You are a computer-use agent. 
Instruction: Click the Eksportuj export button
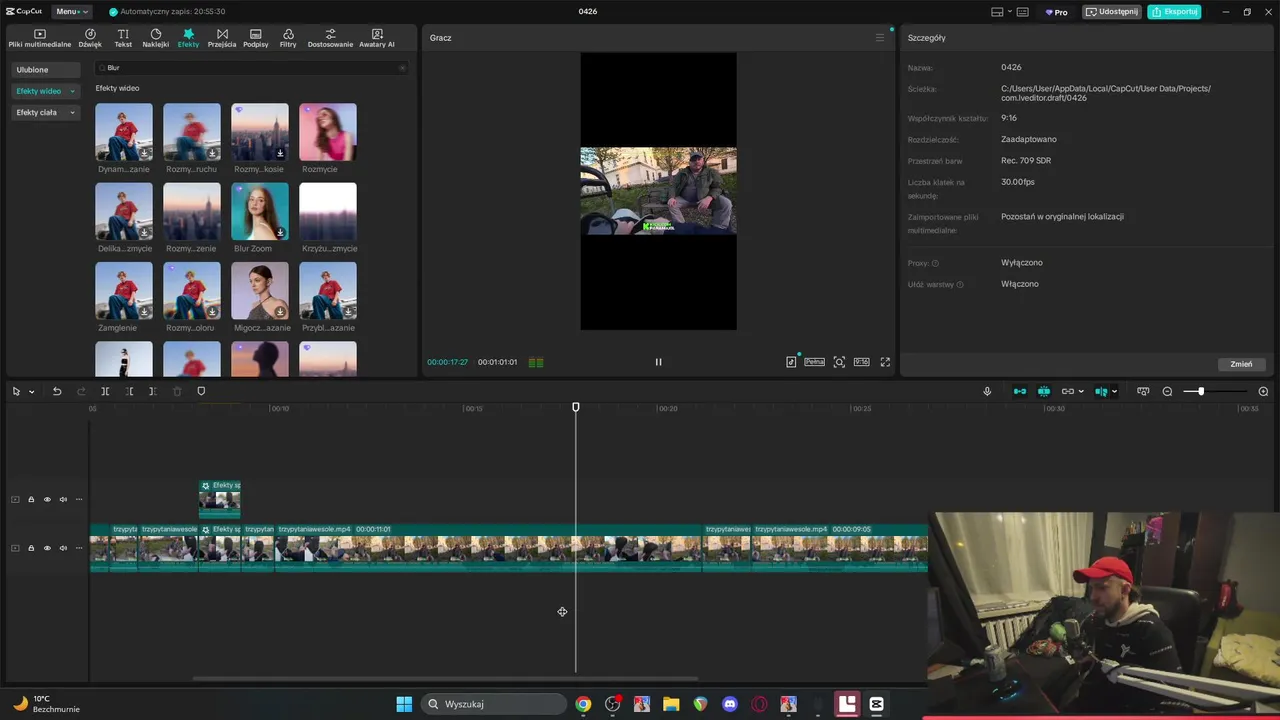pyautogui.click(x=1174, y=12)
